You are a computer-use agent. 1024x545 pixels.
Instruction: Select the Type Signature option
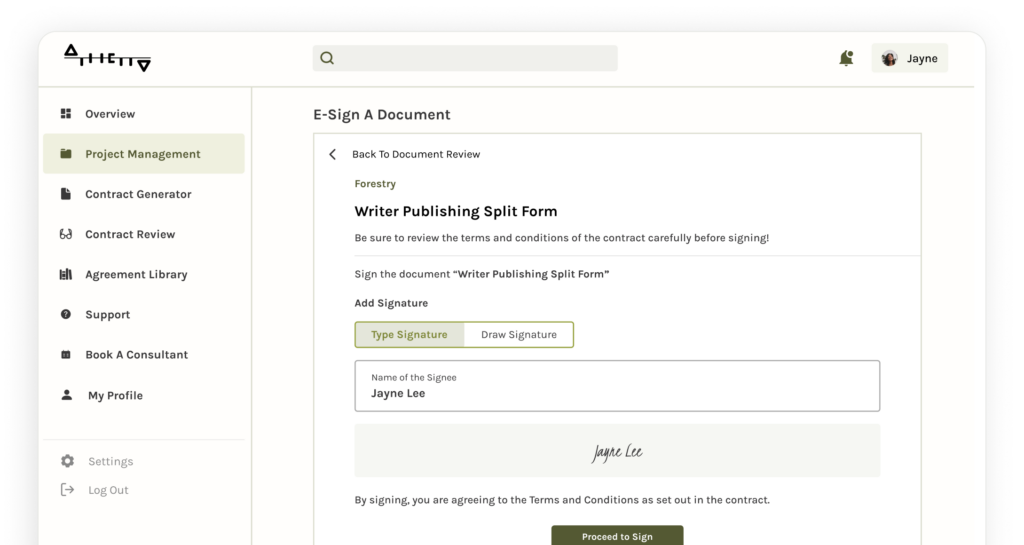[x=409, y=335]
